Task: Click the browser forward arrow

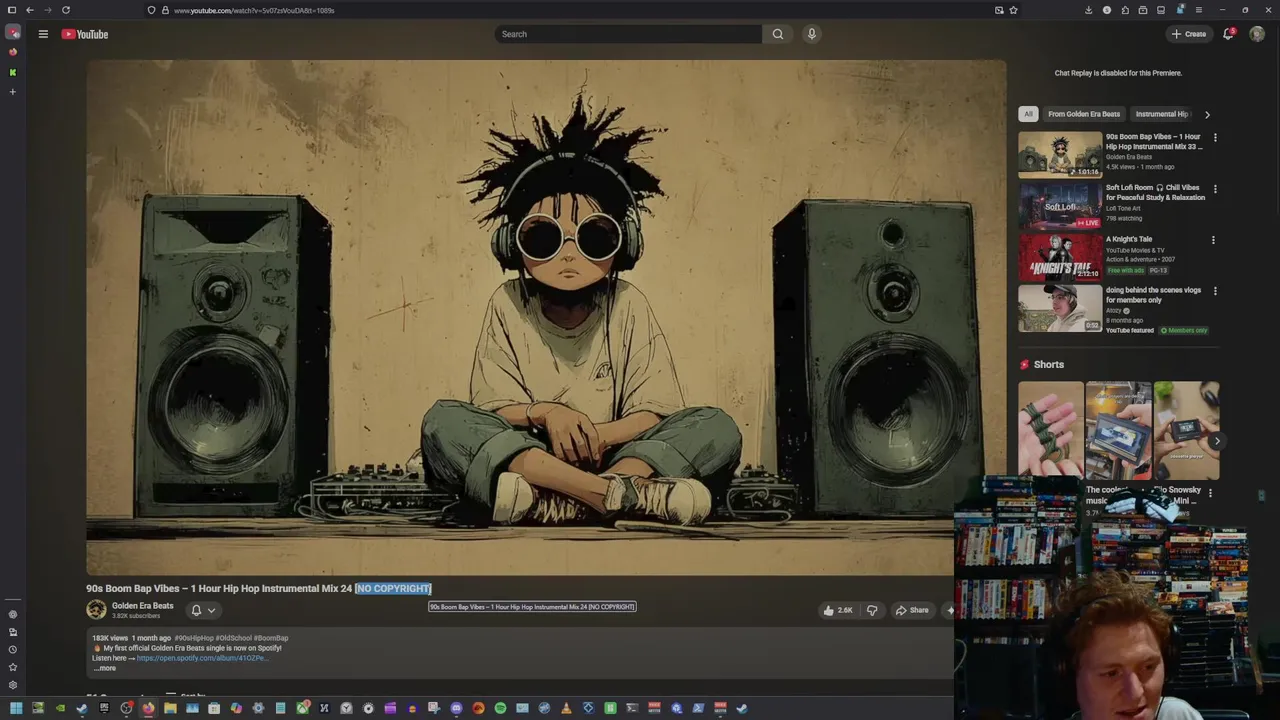Action: [x=48, y=10]
